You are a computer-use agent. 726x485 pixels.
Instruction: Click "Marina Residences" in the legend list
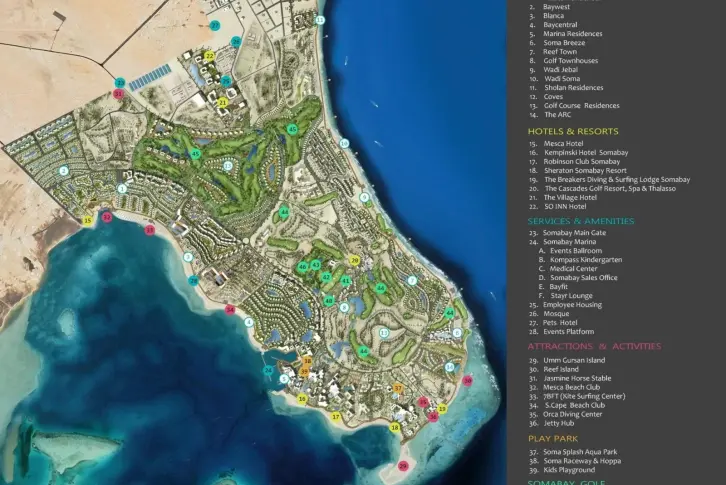pyautogui.click(x=573, y=34)
